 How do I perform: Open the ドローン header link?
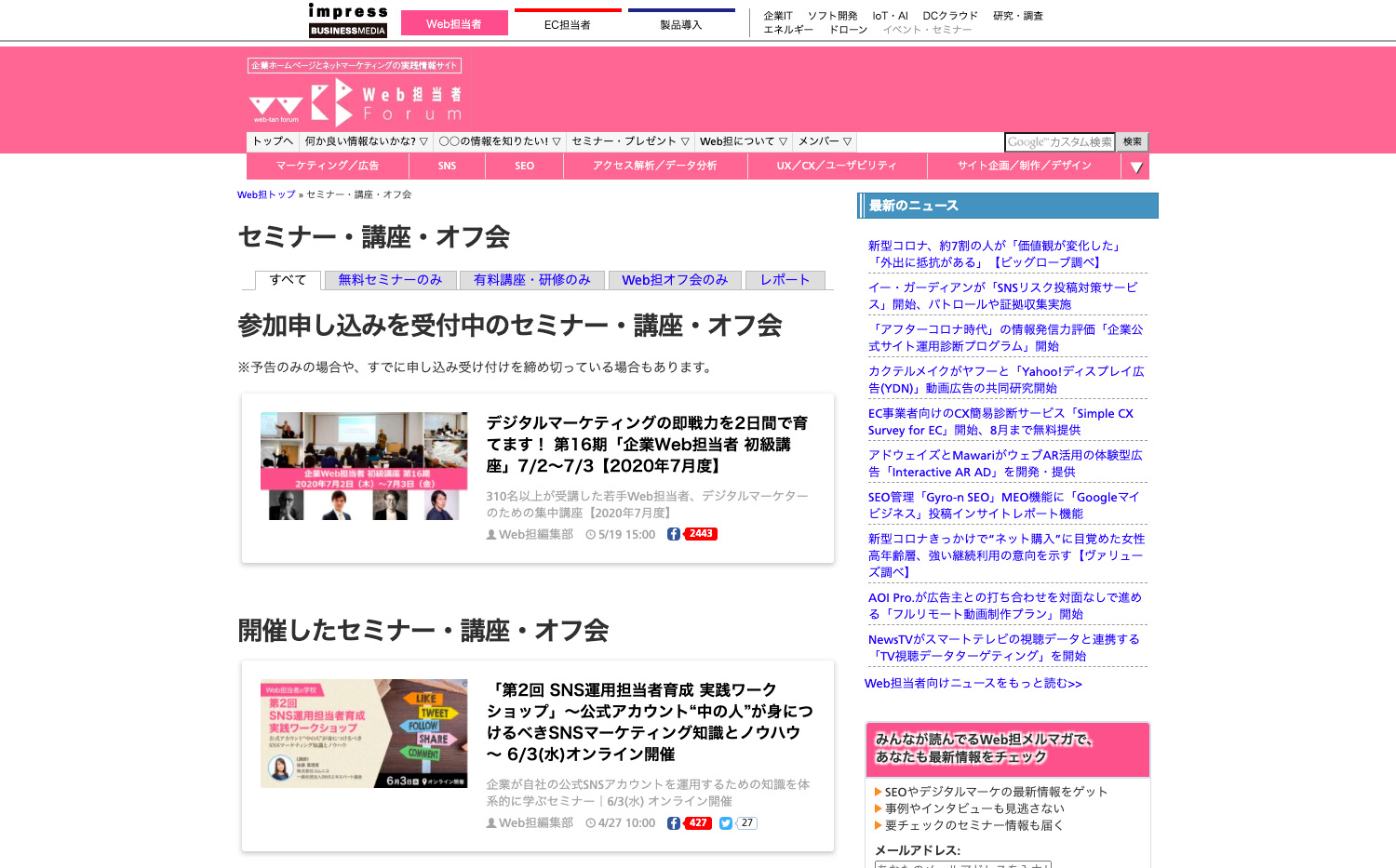(x=849, y=30)
